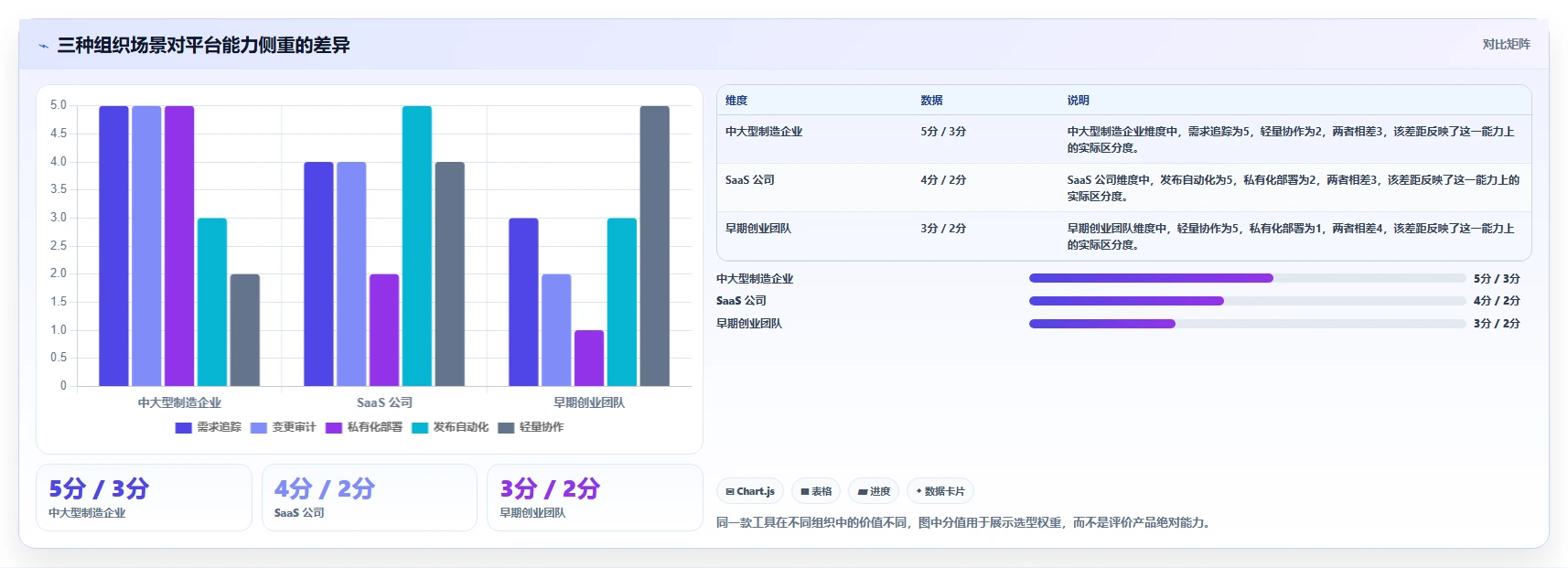1568x568 pixels.
Task: Click the SaaS 公司 label beside its progress bar
Action: (741, 301)
